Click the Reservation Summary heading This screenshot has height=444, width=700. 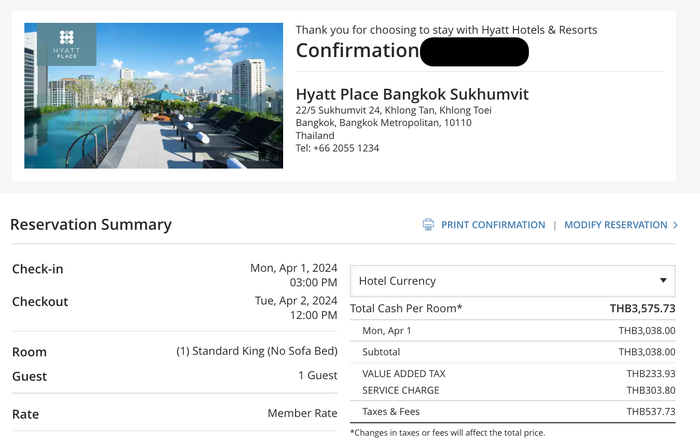(x=91, y=224)
